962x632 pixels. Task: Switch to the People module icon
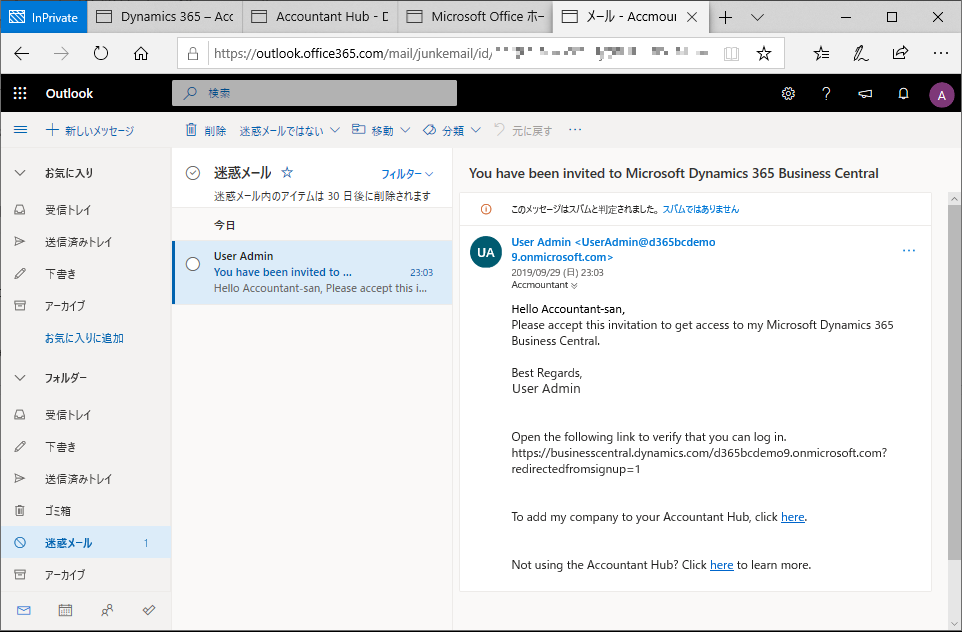coord(107,610)
